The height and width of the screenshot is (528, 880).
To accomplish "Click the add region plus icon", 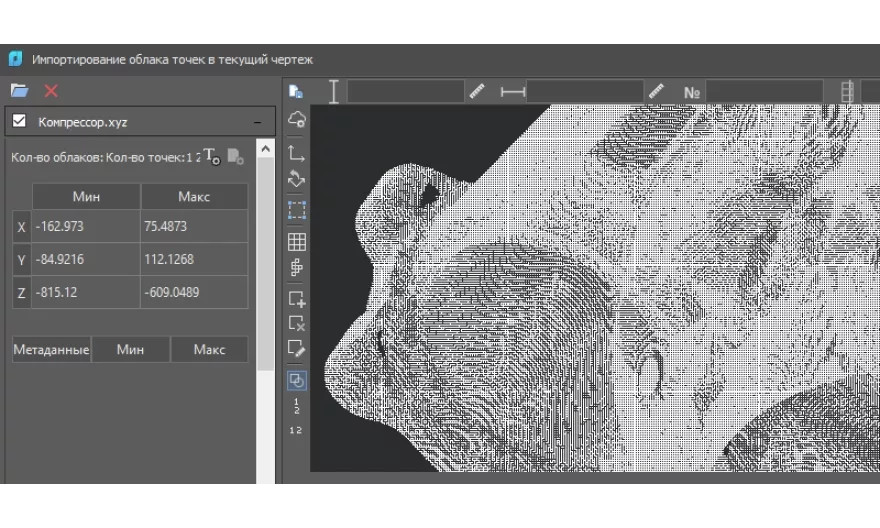I will coord(296,298).
